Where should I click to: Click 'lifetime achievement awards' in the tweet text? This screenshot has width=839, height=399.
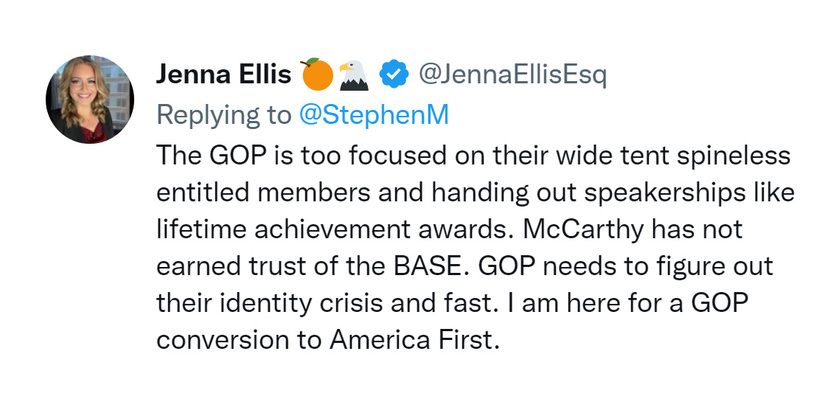tap(336, 230)
